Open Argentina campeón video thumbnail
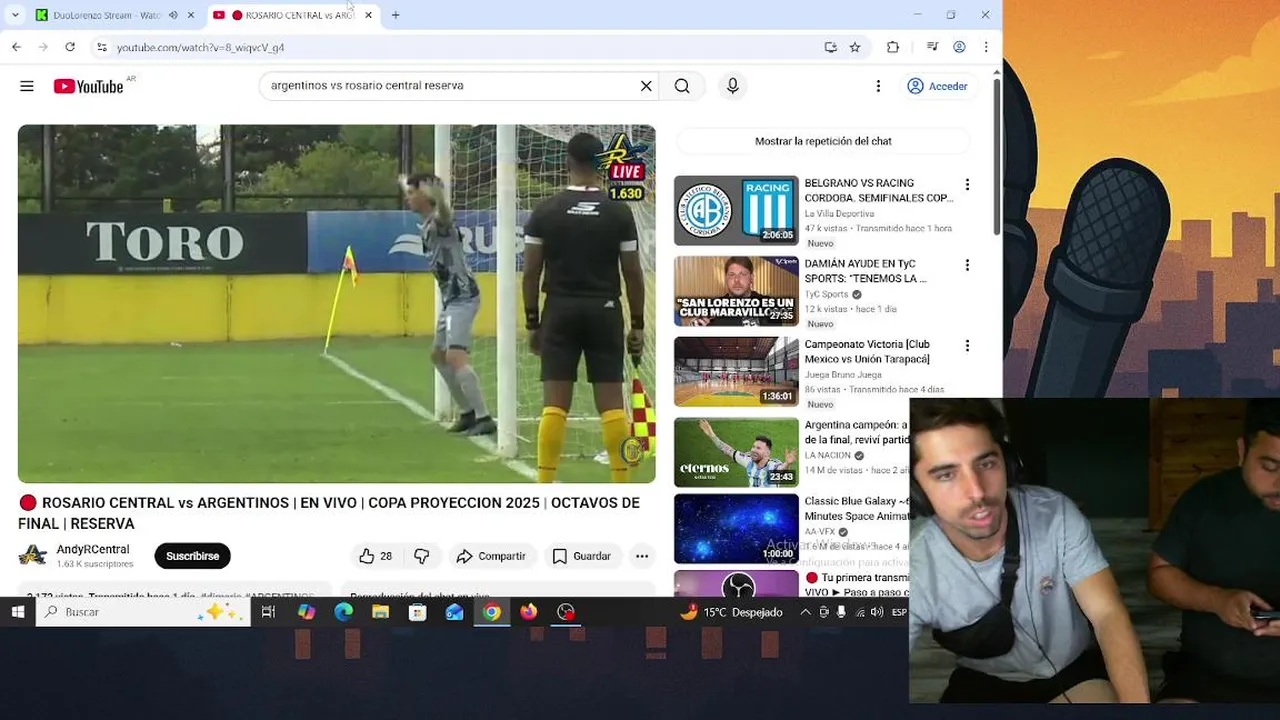The height and width of the screenshot is (720, 1280). [x=736, y=452]
